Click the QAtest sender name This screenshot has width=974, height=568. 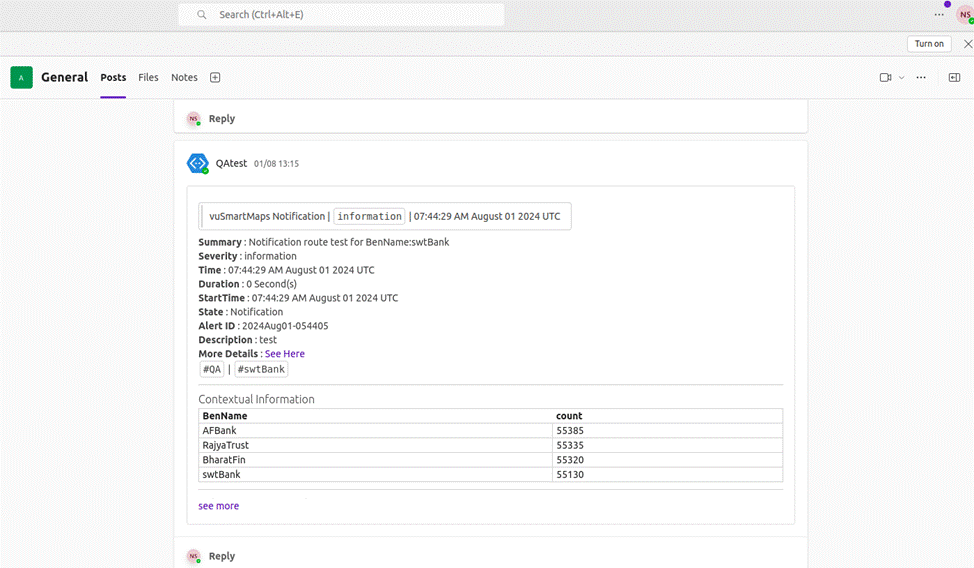(231, 163)
